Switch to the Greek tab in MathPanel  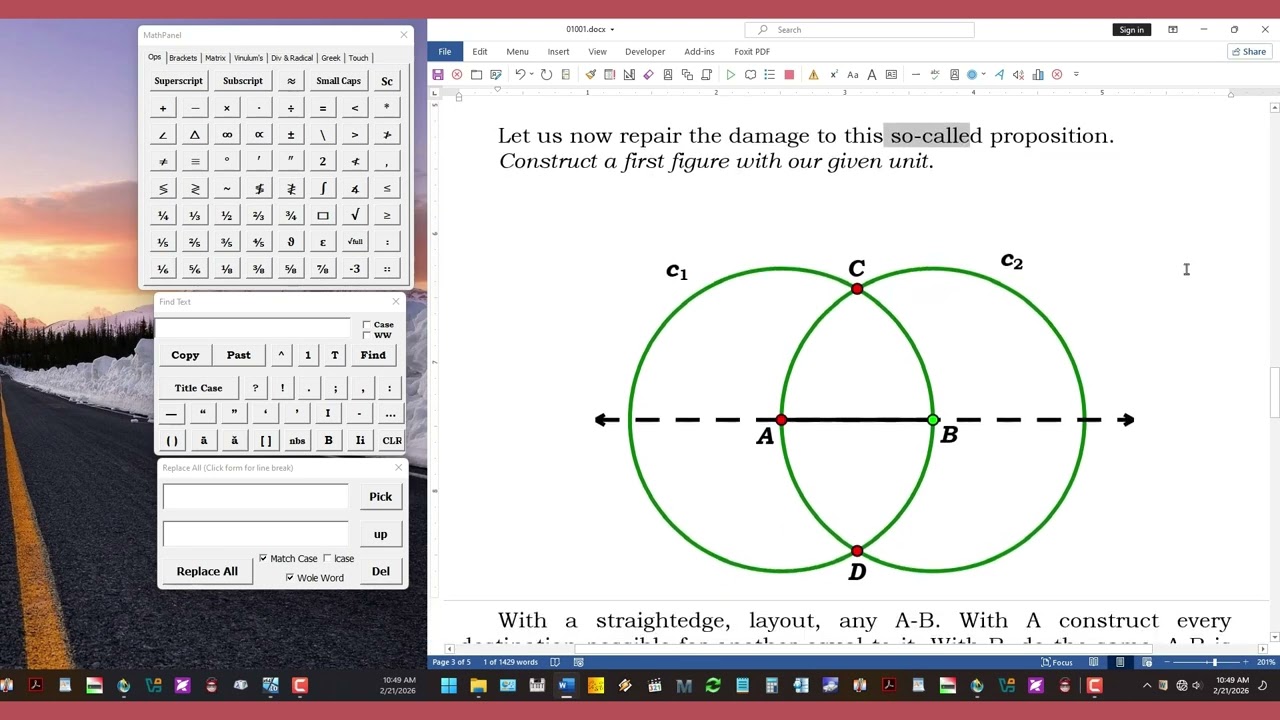[331, 58]
